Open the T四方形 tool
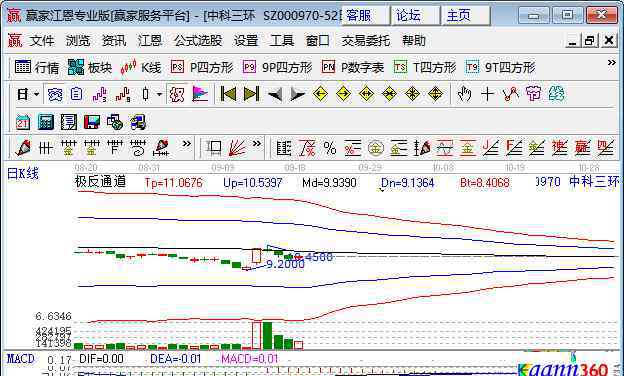 point(425,67)
